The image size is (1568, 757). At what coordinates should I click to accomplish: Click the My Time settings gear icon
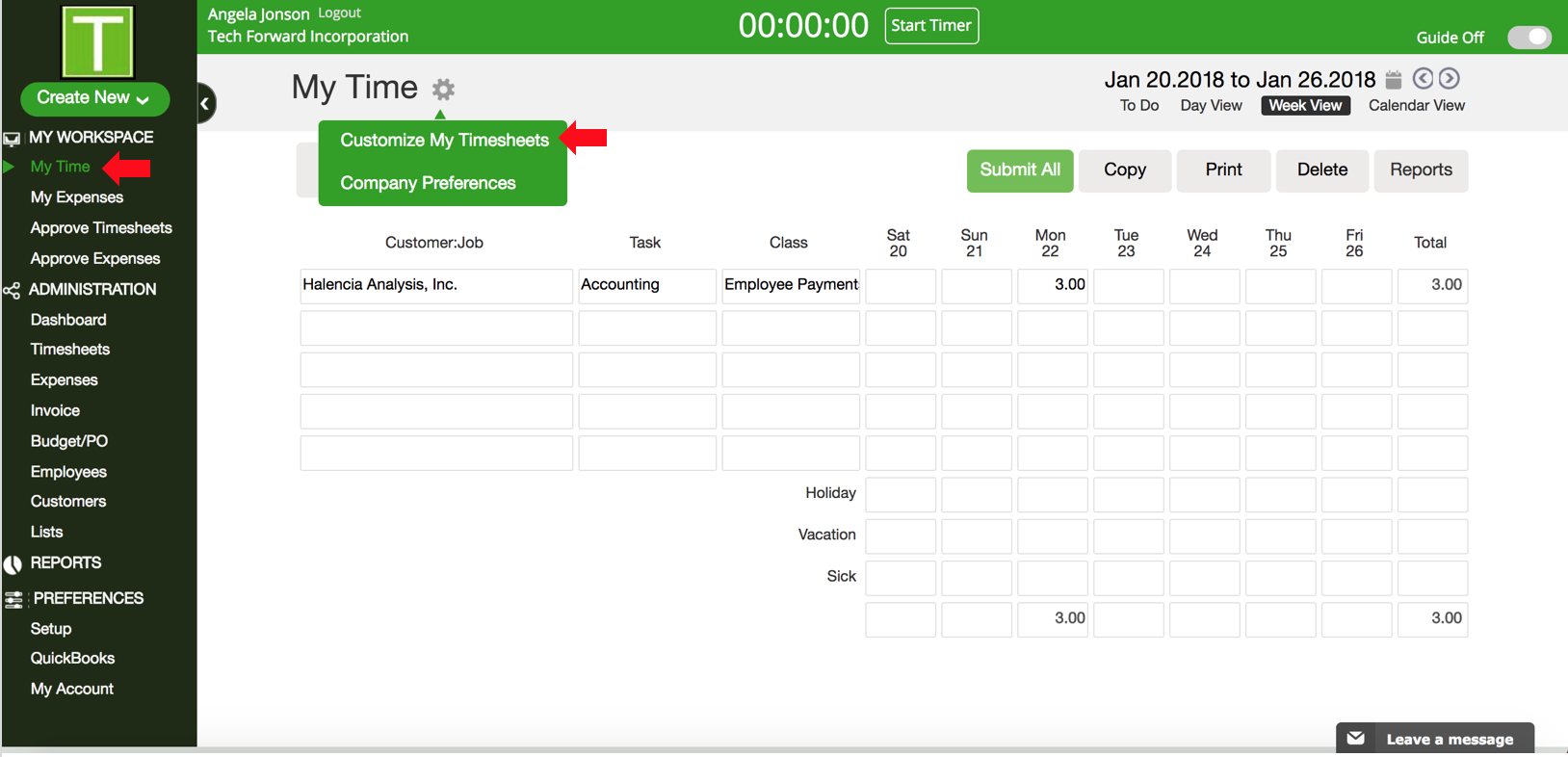[443, 90]
